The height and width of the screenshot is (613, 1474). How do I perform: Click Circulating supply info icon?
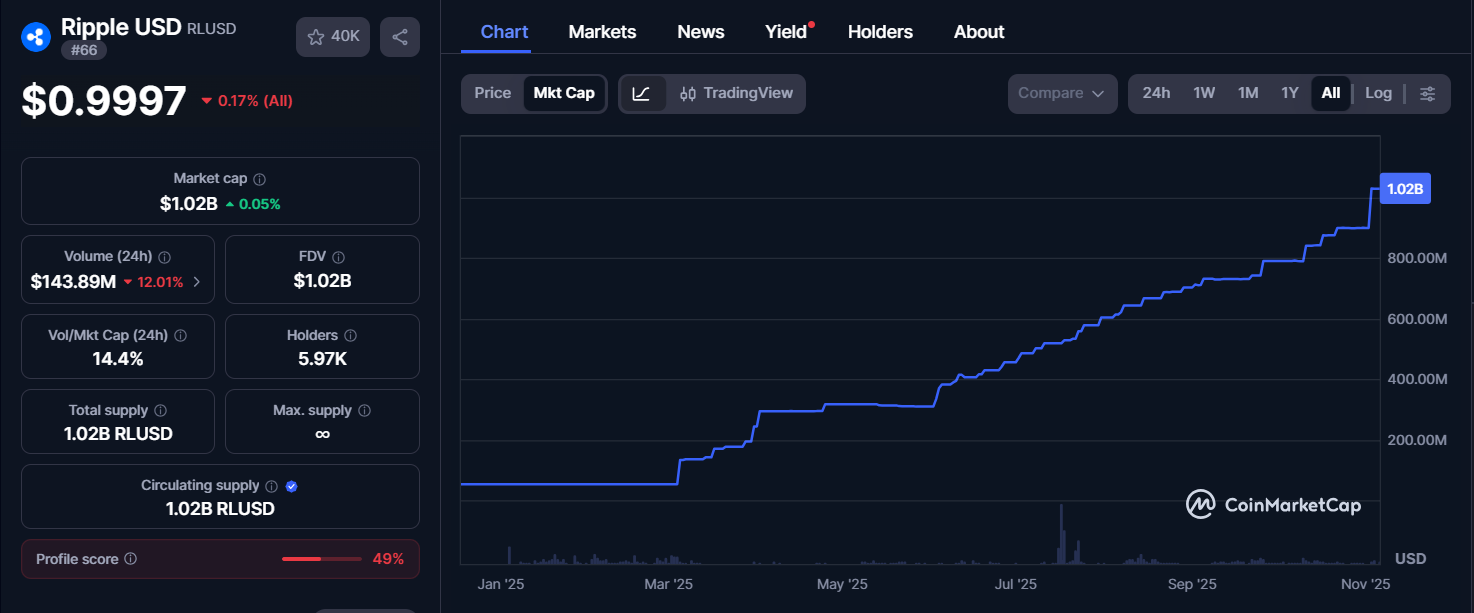(x=271, y=486)
